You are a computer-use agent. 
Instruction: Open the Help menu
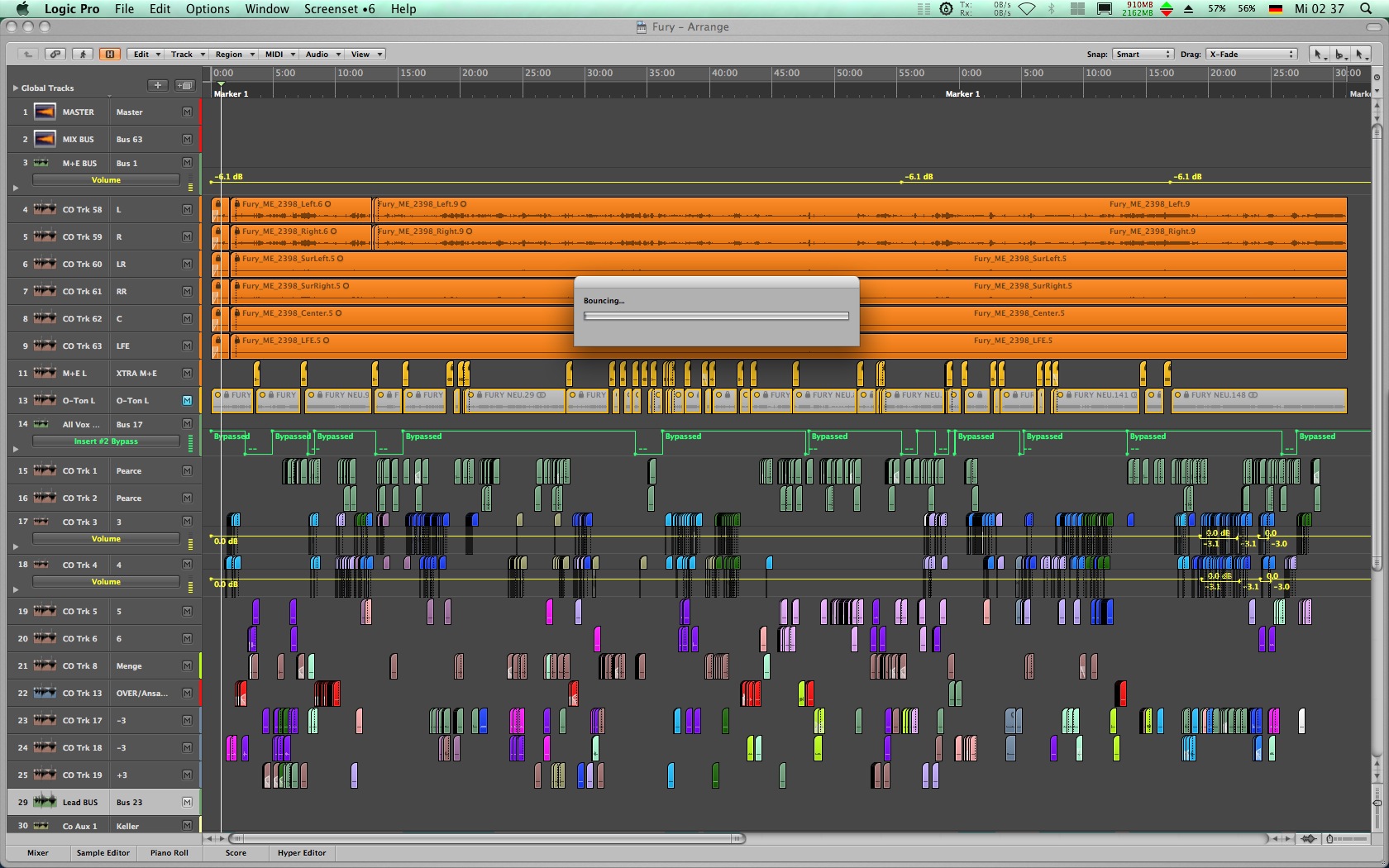point(403,8)
